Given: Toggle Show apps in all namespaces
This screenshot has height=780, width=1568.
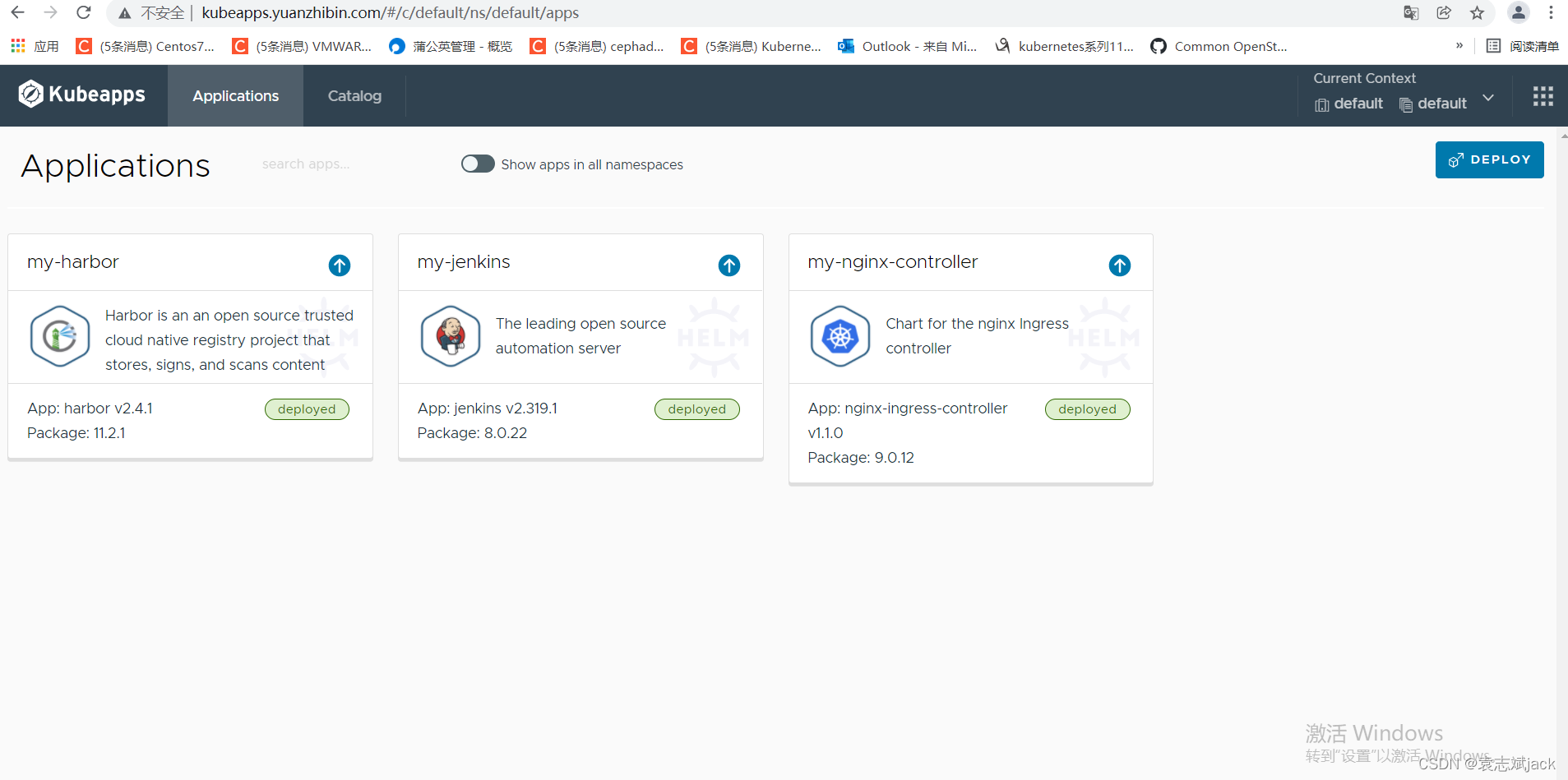Looking at the screenshot, I should 478,164.
